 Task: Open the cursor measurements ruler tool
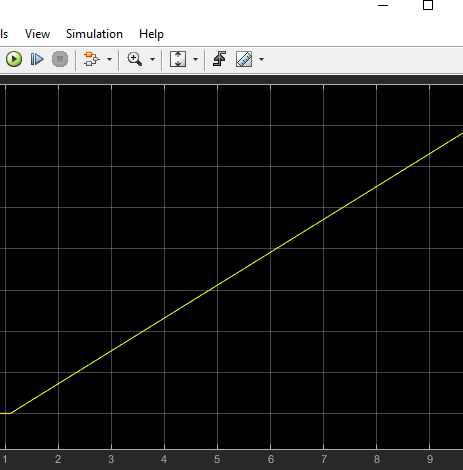point(244,59)
